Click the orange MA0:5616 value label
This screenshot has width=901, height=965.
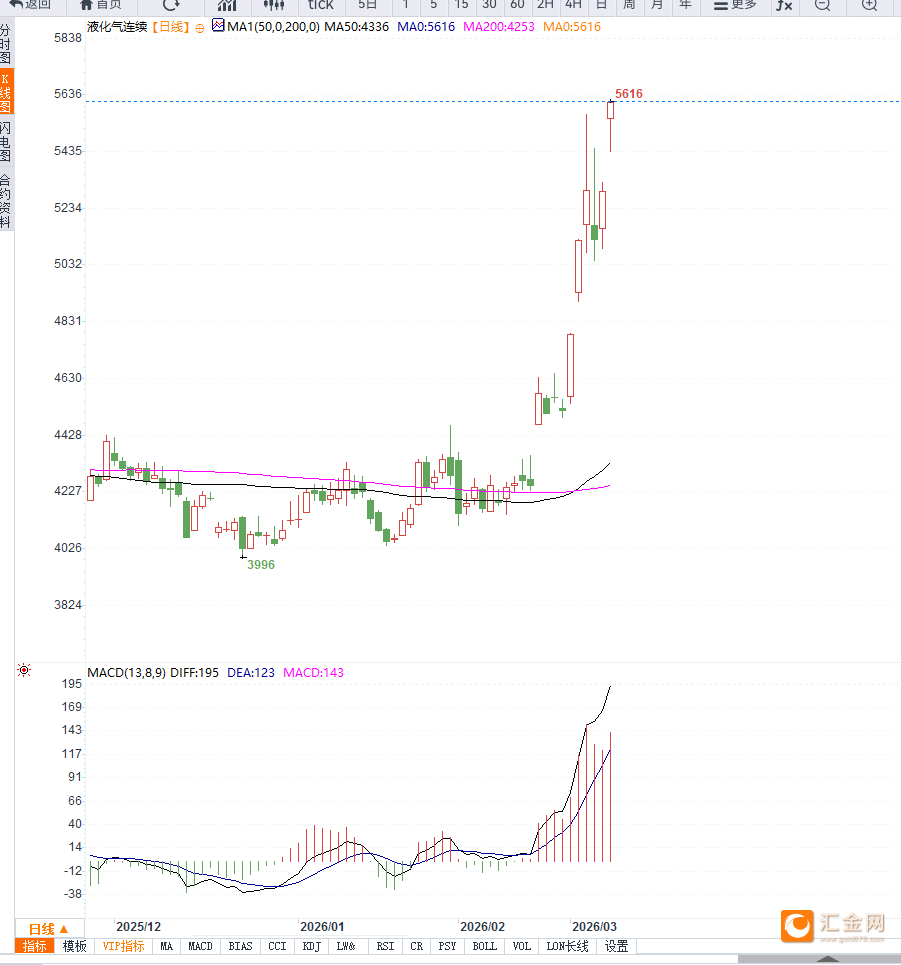(x=572, y=26)
